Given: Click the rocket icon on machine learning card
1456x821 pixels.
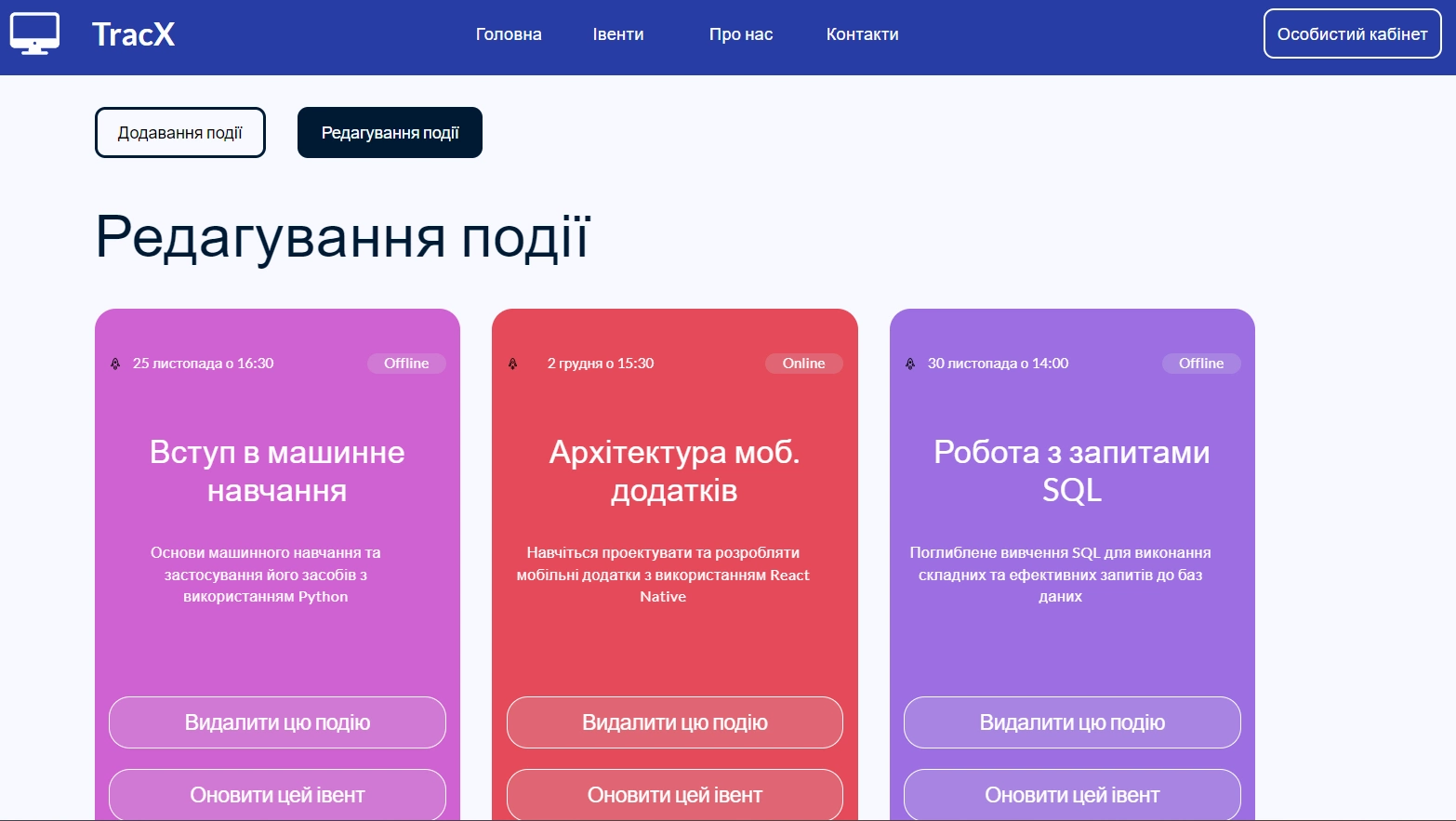Looking at the screenshot, I should pos(115,364).
